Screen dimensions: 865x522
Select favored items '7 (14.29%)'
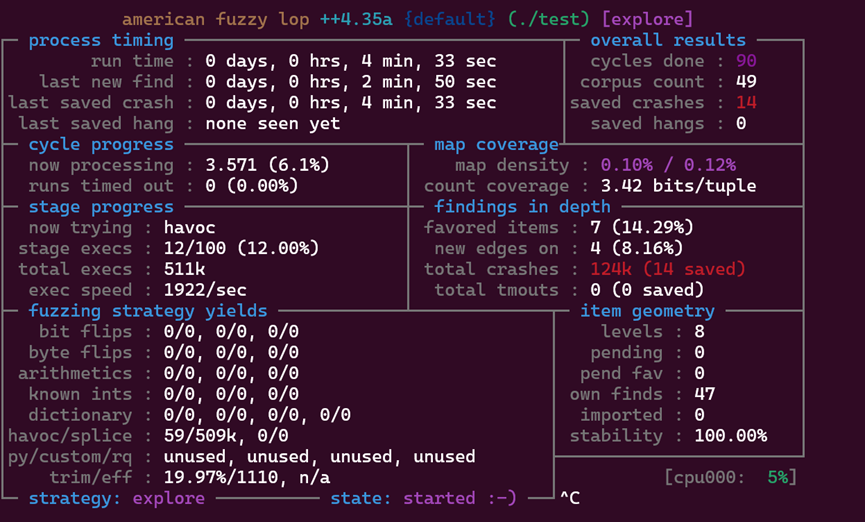click(642, 228)
